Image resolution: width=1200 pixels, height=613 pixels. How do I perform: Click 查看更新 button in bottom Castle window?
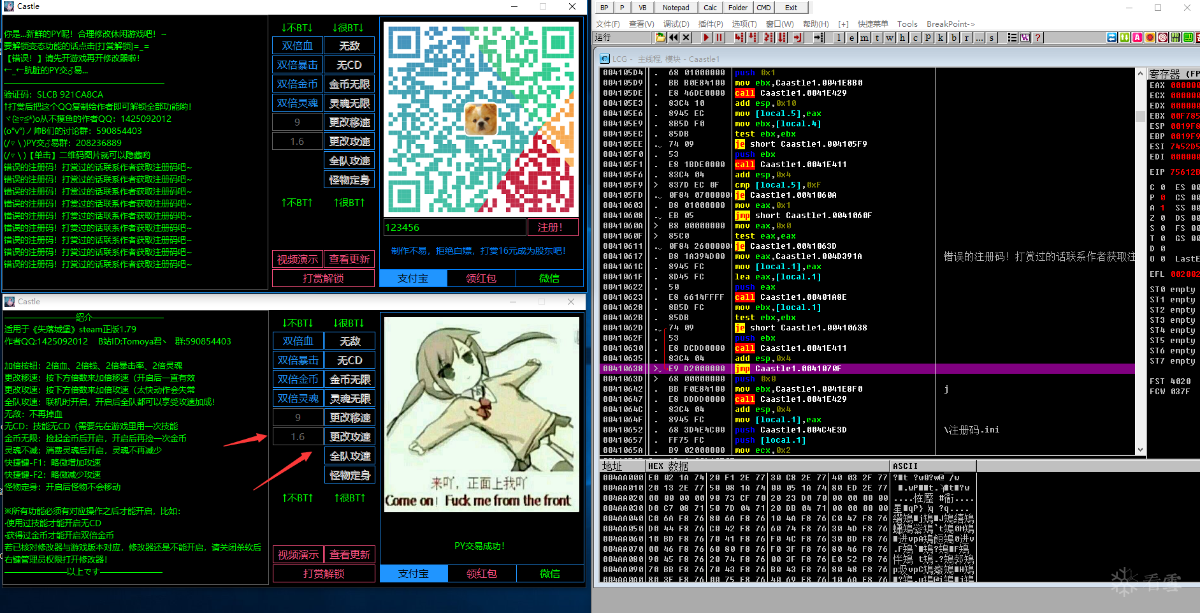[349, 555]
